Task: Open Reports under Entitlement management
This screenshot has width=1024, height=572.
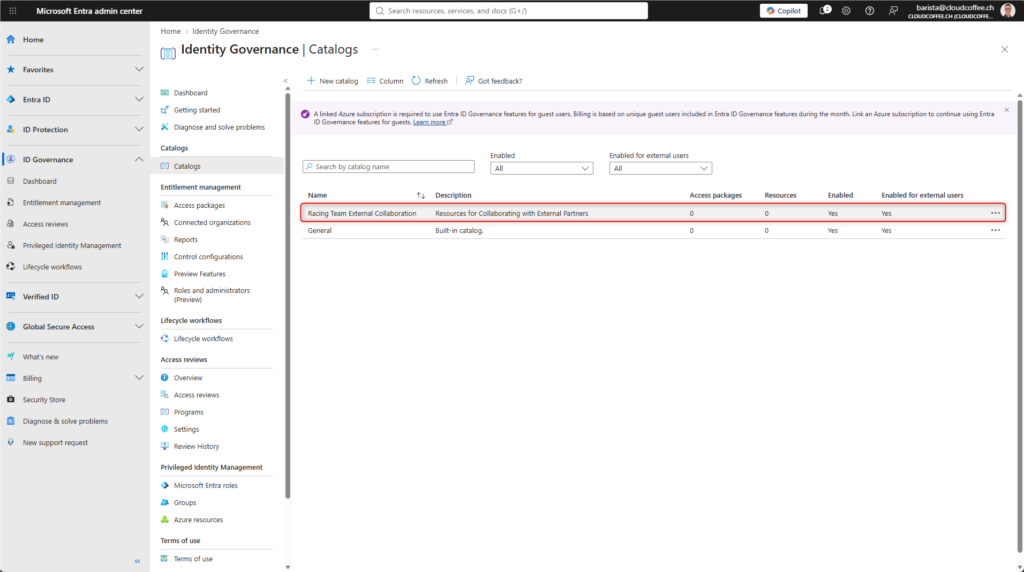Action: [x=185, y=240]
